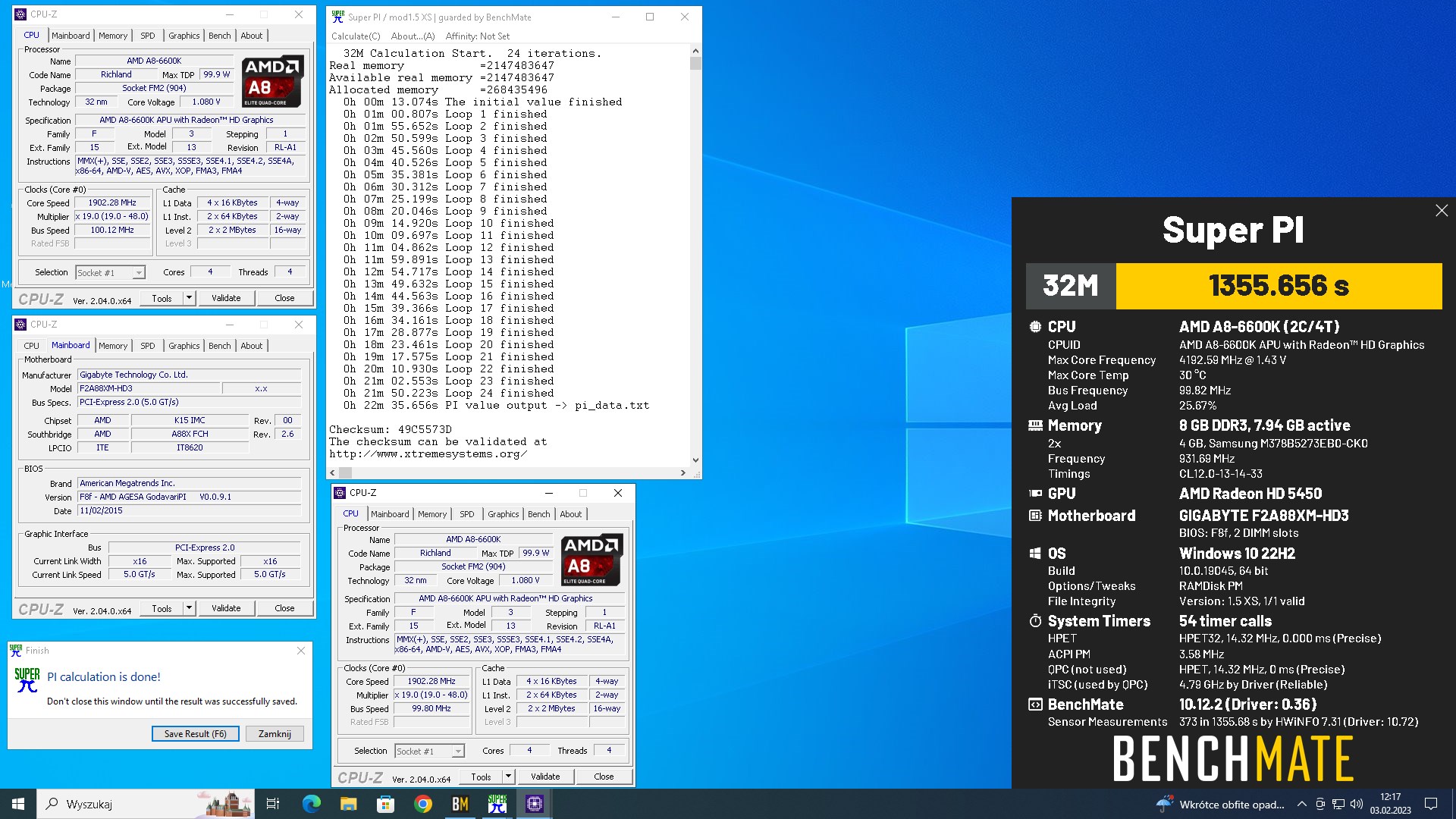Screen dimensions: 1456x819
Task: Click Save Result (F6) button
Action: (196, 734)
